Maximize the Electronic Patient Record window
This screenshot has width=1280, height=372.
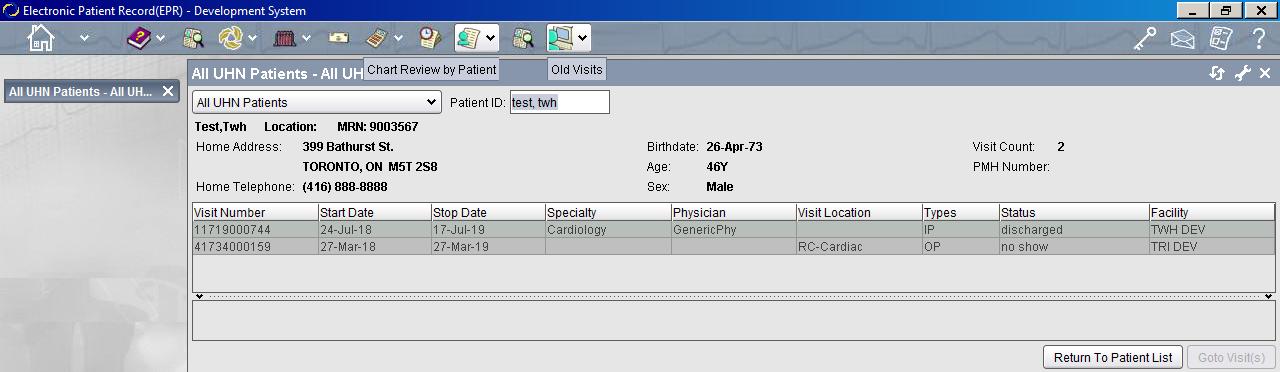tap(1225, 10)
